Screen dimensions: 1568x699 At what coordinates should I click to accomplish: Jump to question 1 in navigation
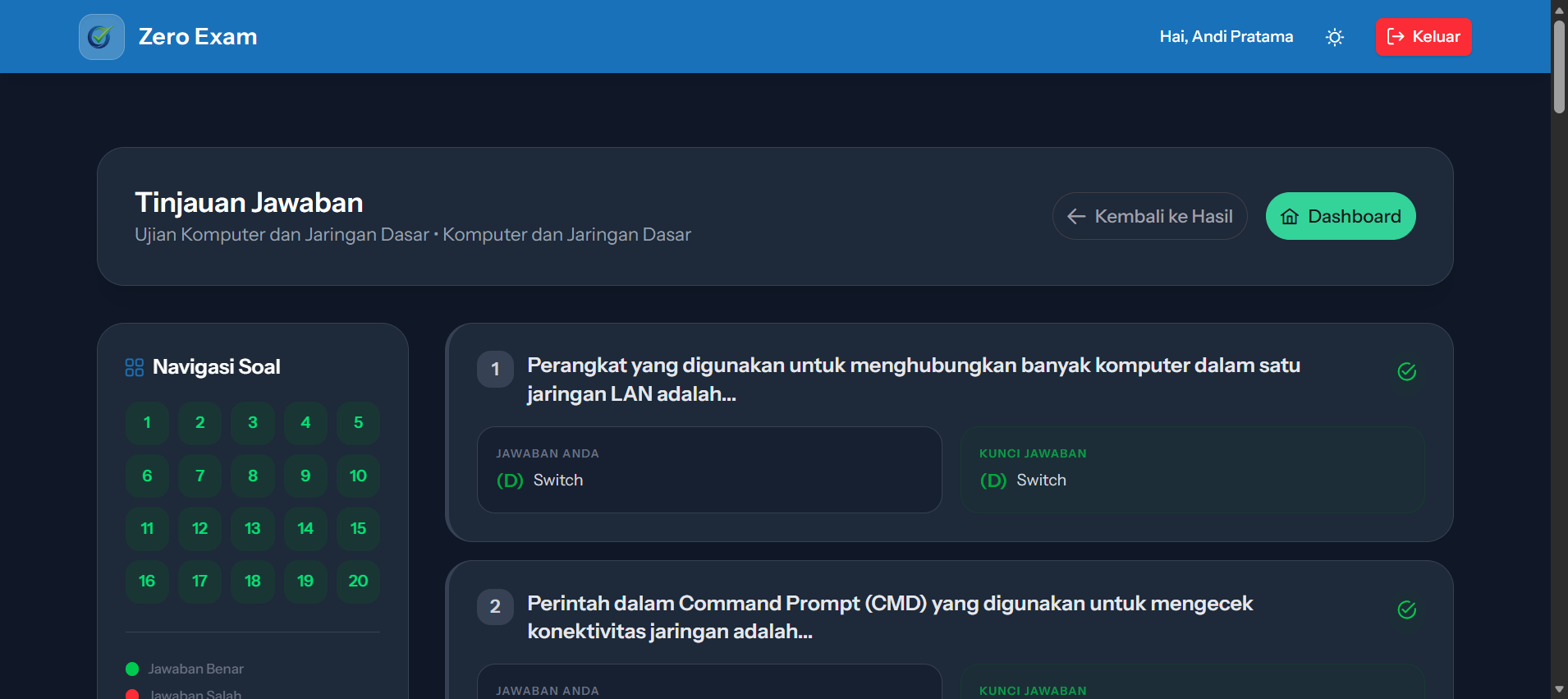click(x=147, y=423)
